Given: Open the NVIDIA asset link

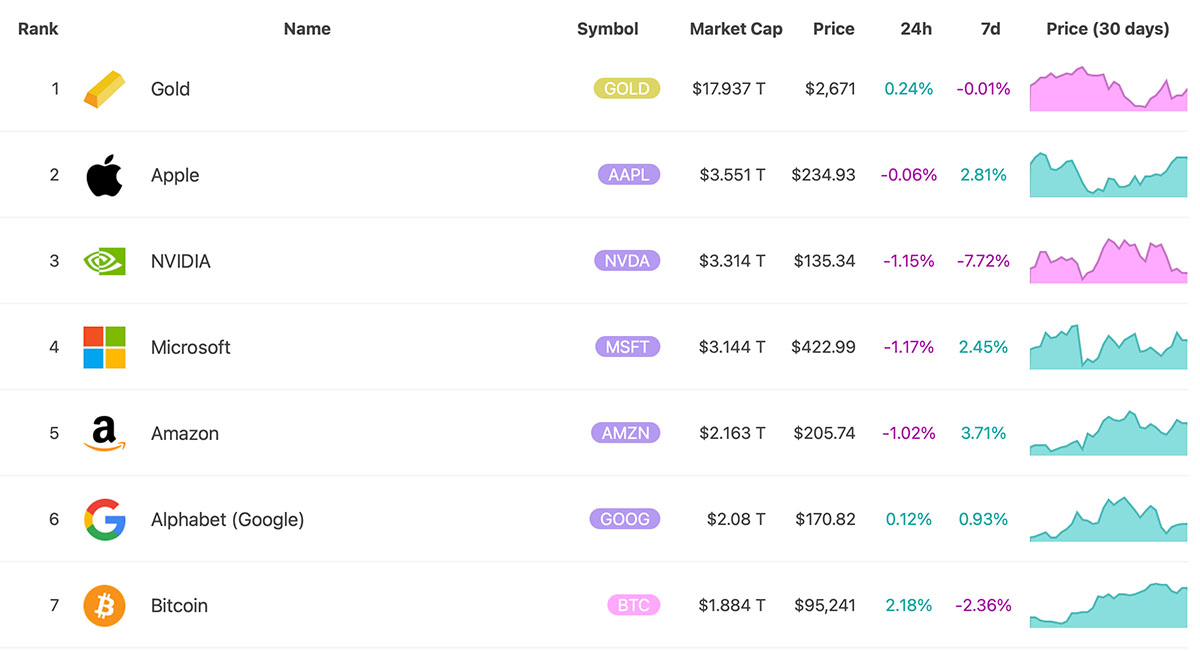Looking at the screenshot, I should (x=181, y=261).
